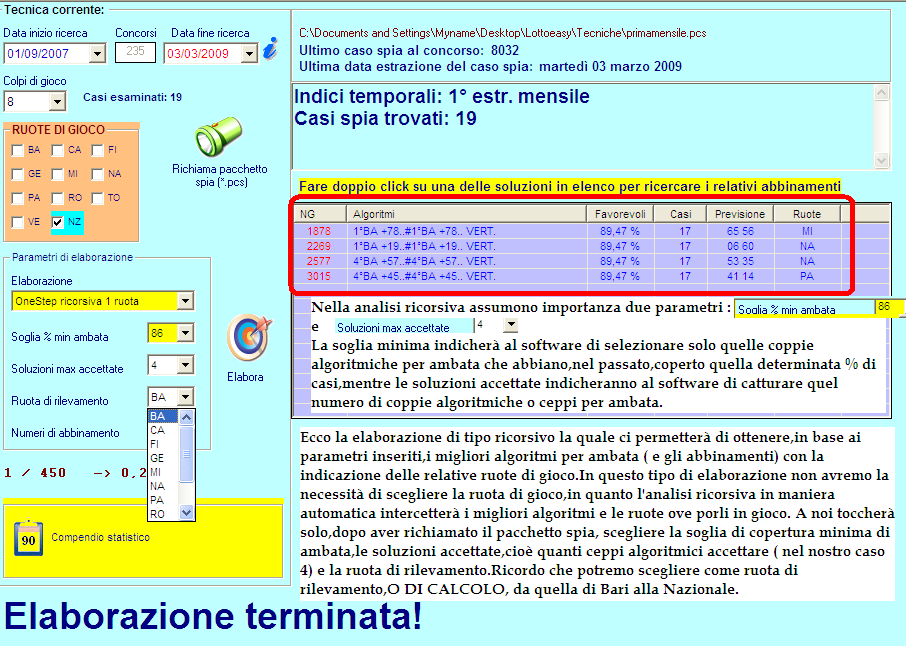Click scroll down arrow of Indici temporali box
This screenshot has width=906, height=646.
point(881,161)
